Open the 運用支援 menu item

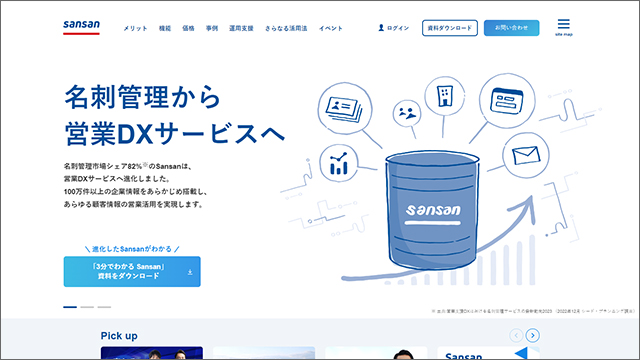click(241, 28)
